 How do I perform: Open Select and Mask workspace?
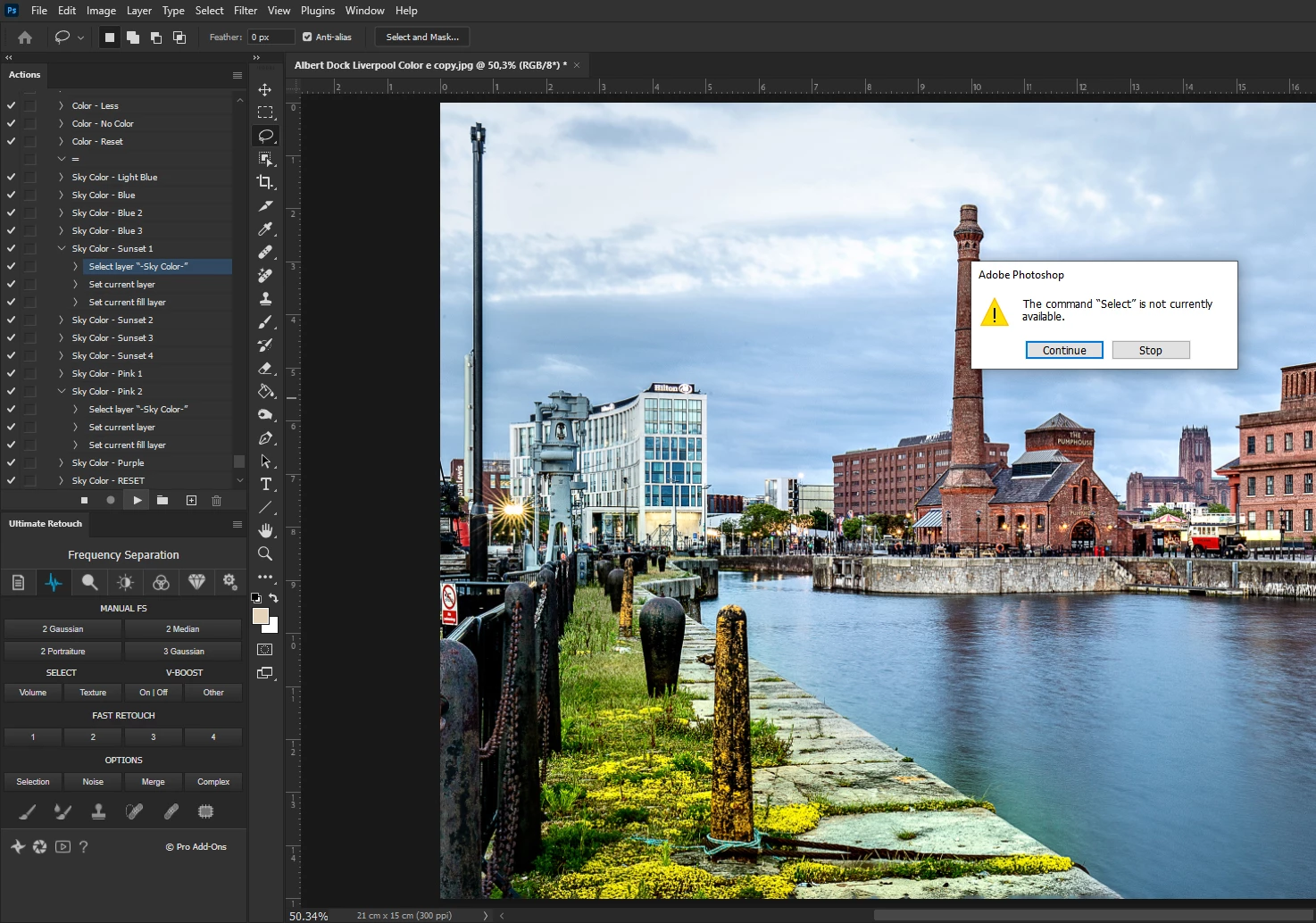pyautogui.click(x=422, y=37)
